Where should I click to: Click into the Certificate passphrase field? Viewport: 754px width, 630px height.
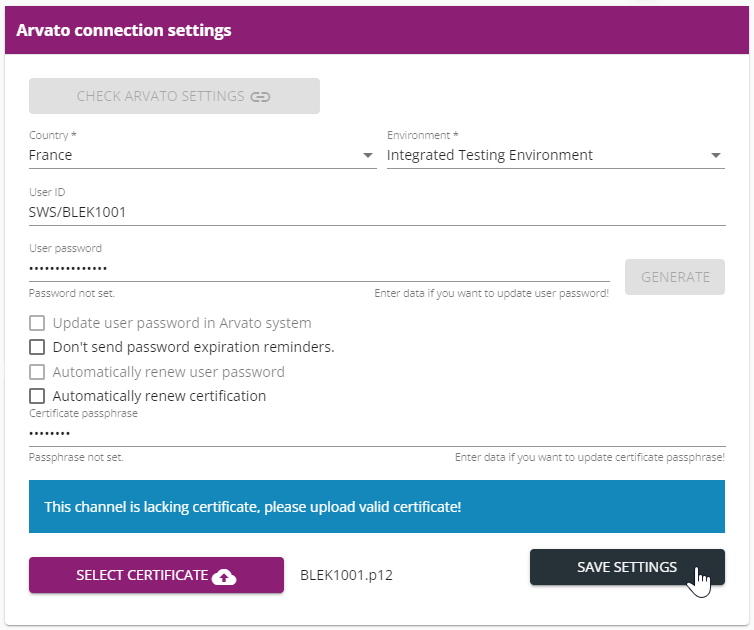[x=377, y=434]
